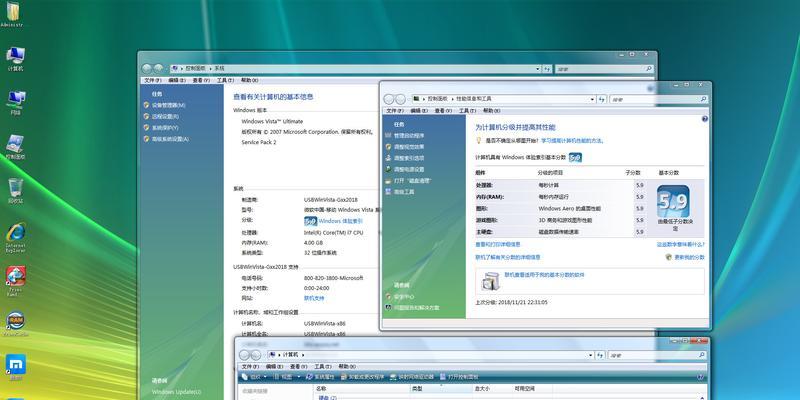Open 文件(F) menu in the System window
The width and height of the screenshot is (800, 400).
click(152, 80)
